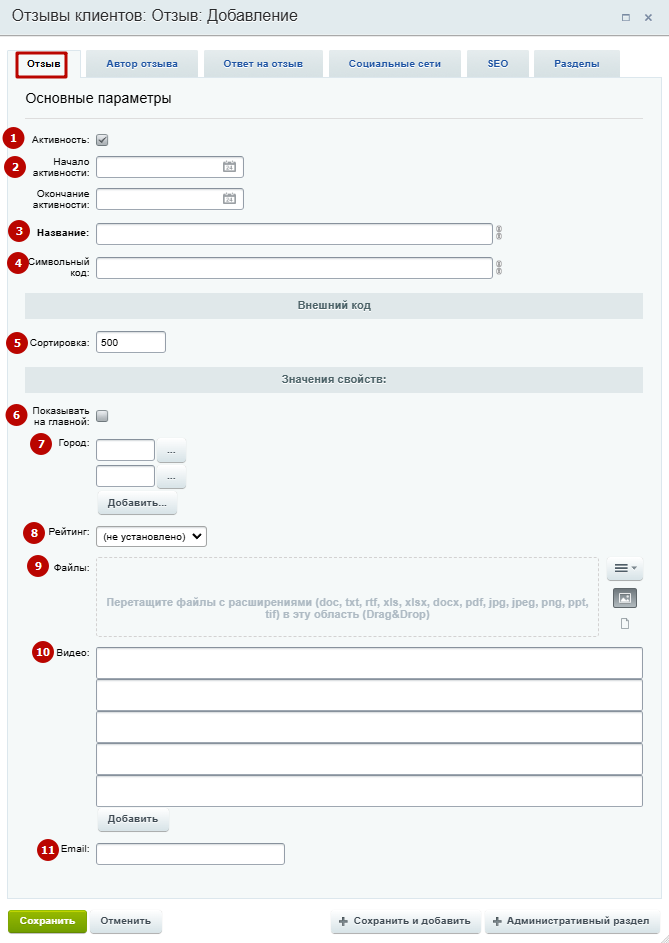Maximize the dialog window

pos(626,17)
